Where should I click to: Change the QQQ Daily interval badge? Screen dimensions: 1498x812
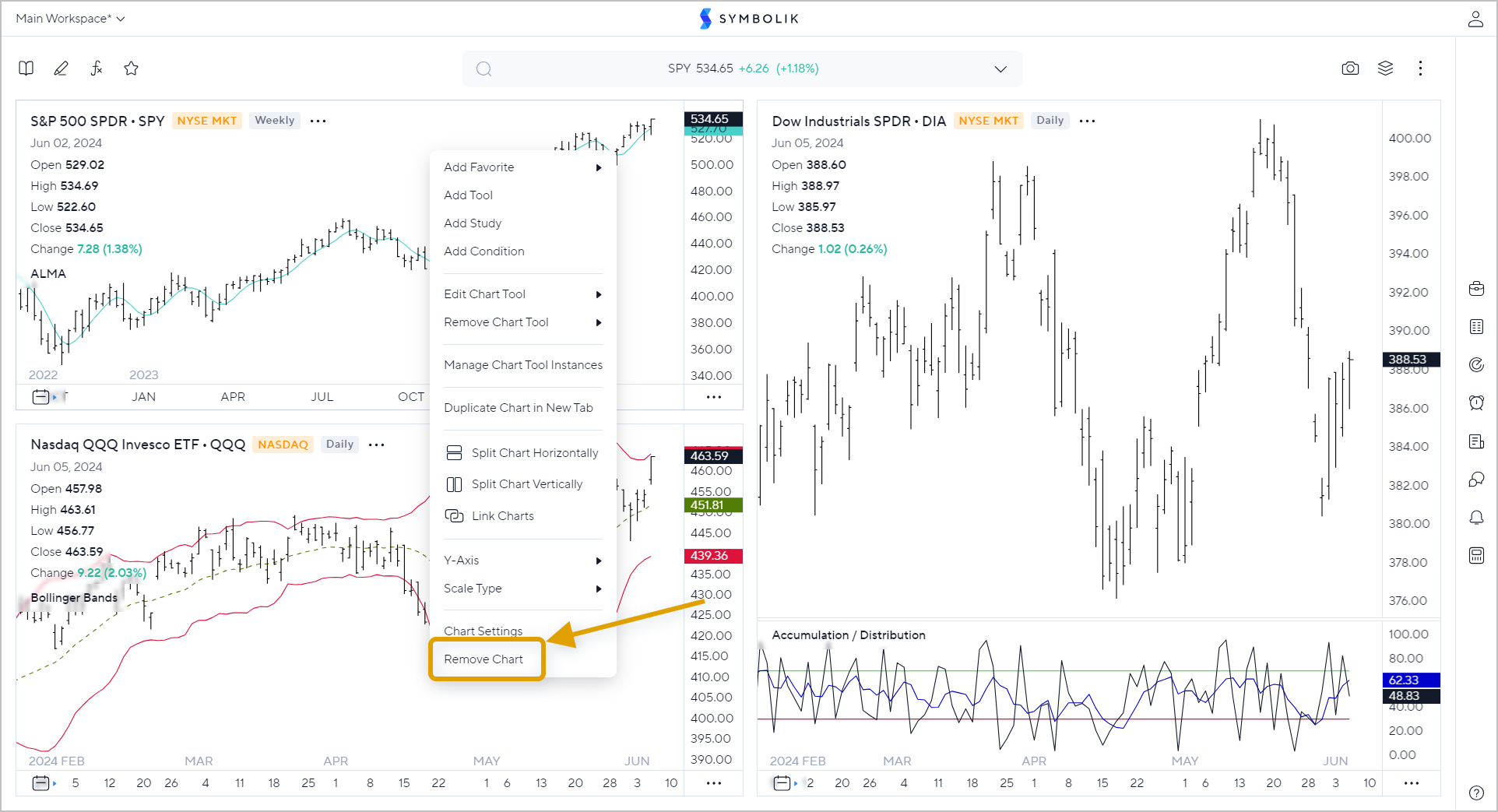339,445
